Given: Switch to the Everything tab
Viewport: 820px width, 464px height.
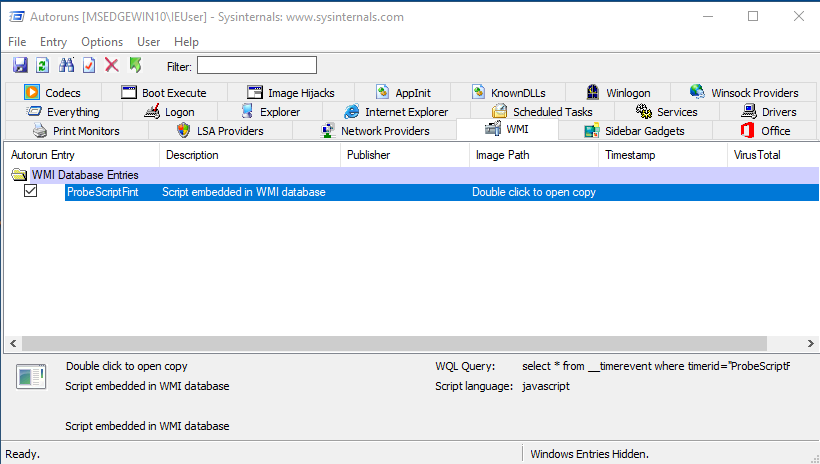Looking at the screenshot, I should tap(63, 112).
